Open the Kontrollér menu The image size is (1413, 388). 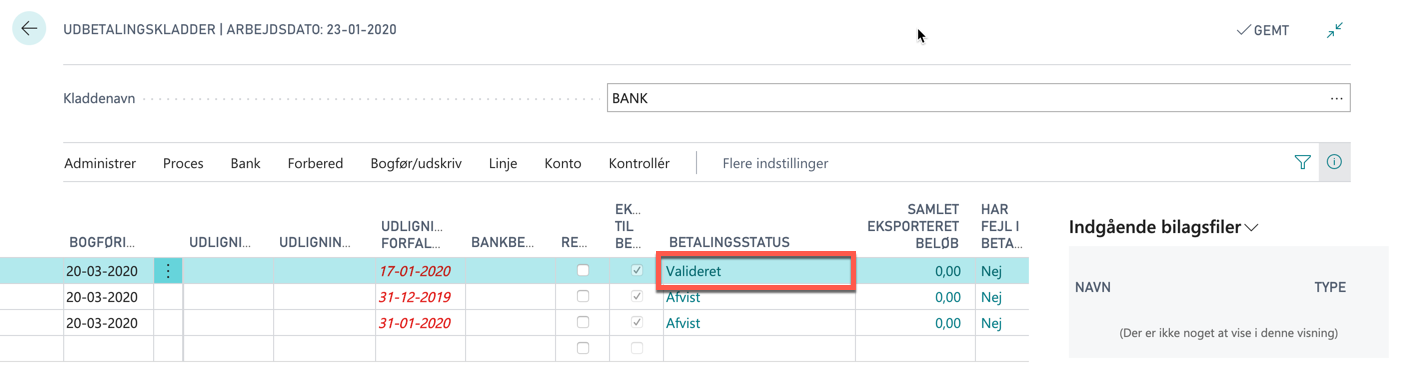tap(639, 163)
